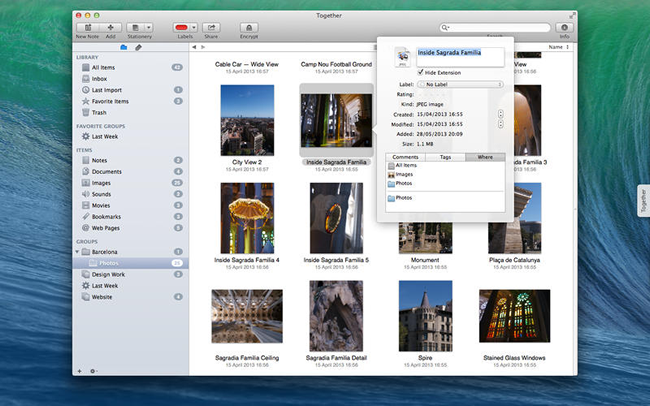Collapse the Barcelona group disclosure triangle
This screenshot has width=650, height=406.
[x=78, y=251]
